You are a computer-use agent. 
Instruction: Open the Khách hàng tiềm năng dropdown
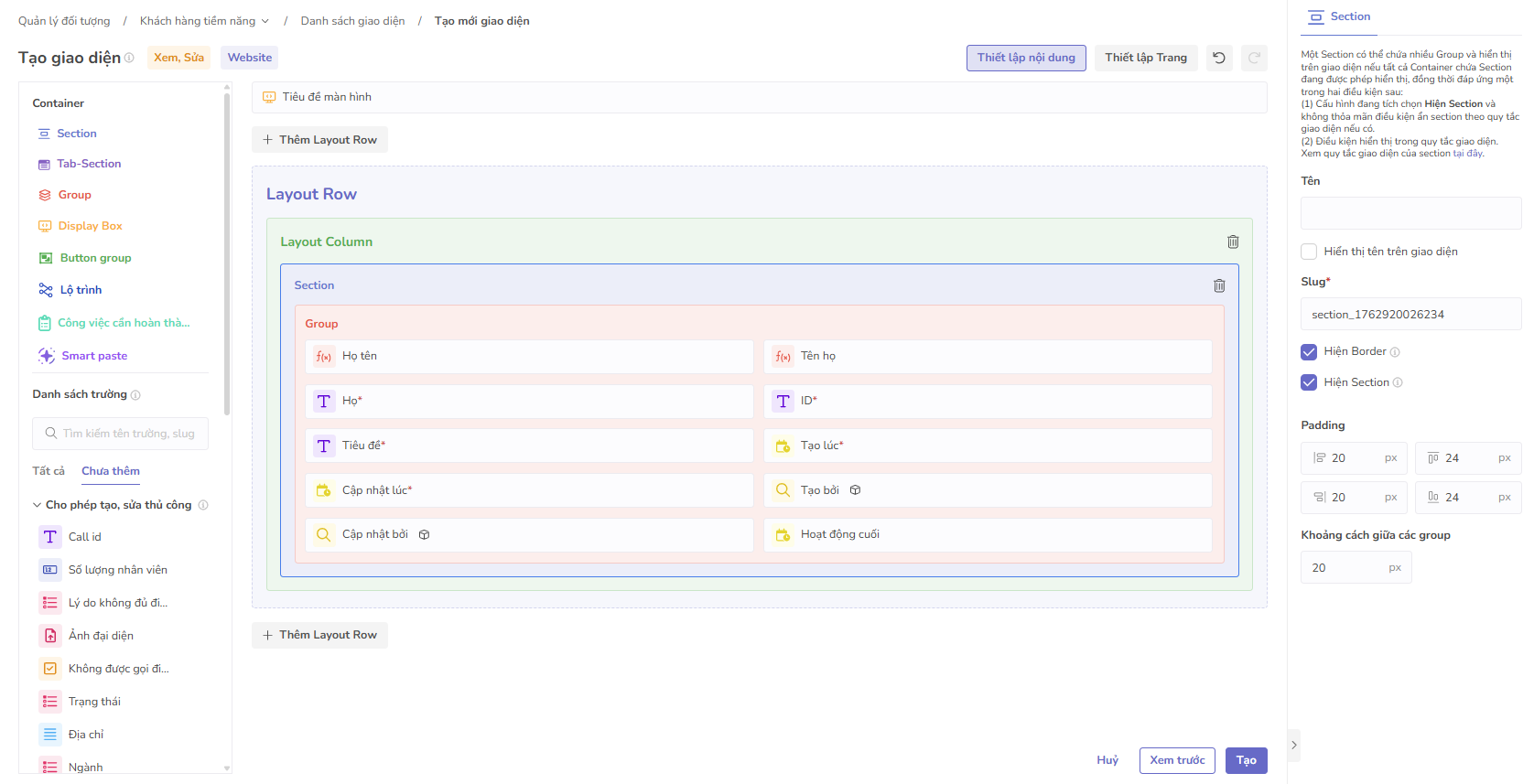[x=204, y=21]
